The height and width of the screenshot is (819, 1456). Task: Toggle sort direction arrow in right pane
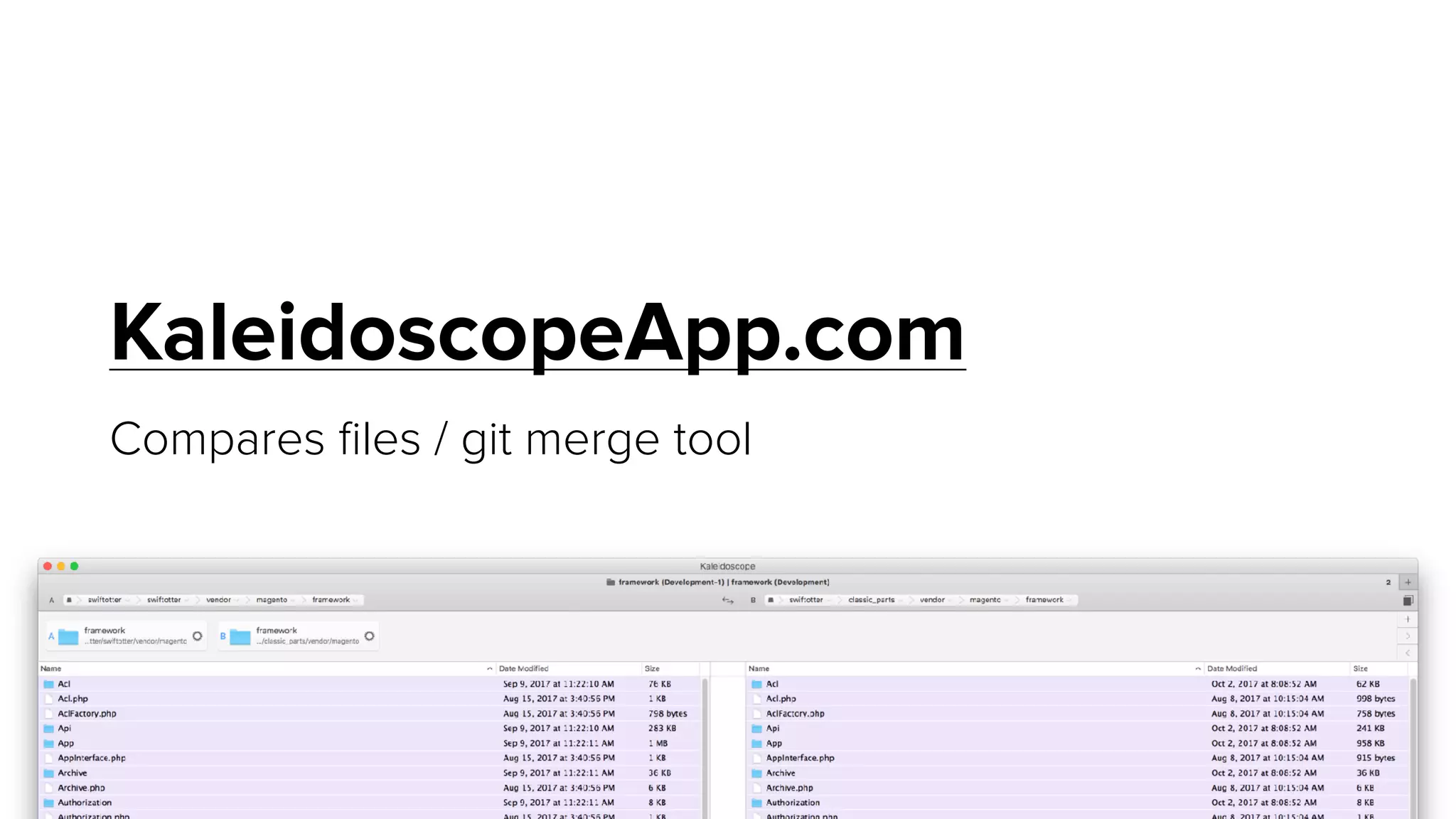click(x=1198, y=669)
